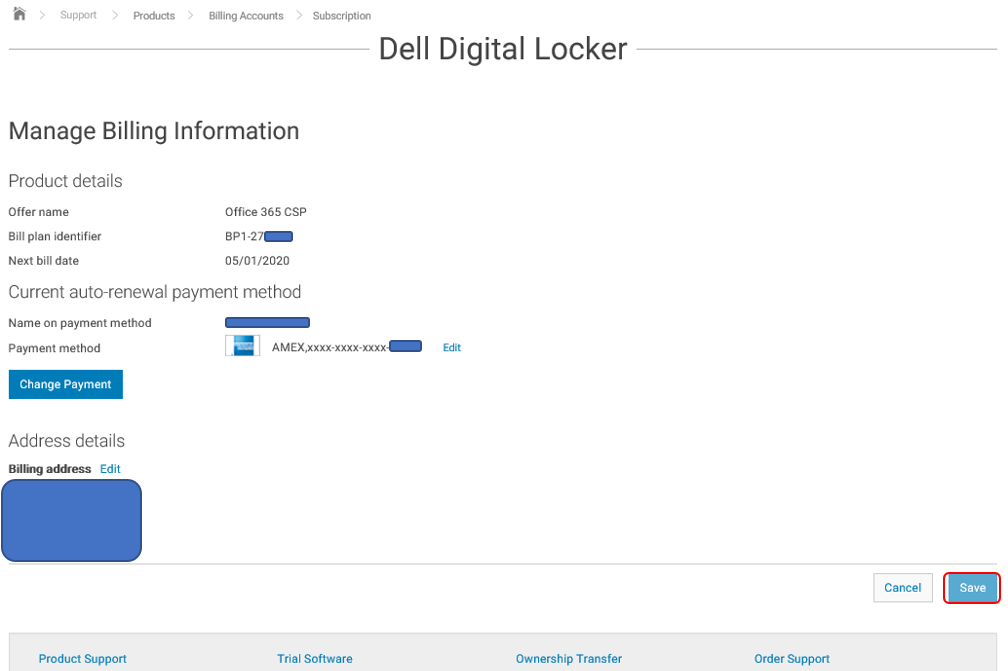Viewport: 1008px width, 671px height.
Task: Select the Subscription breadcrumb item
Action: 341,15
